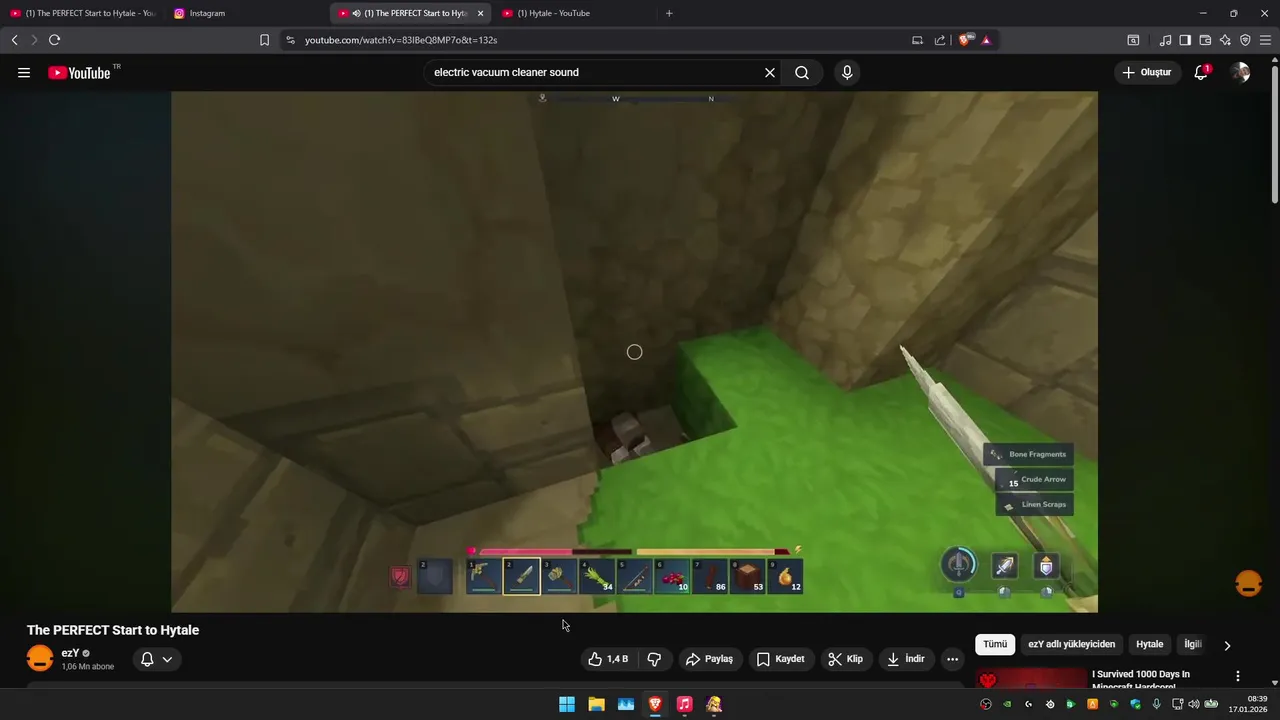Select the ezY adlı yükleyiciden chip
Image resolution: width=1280 pixels, height=720 pixels.
coord(1071,645)
